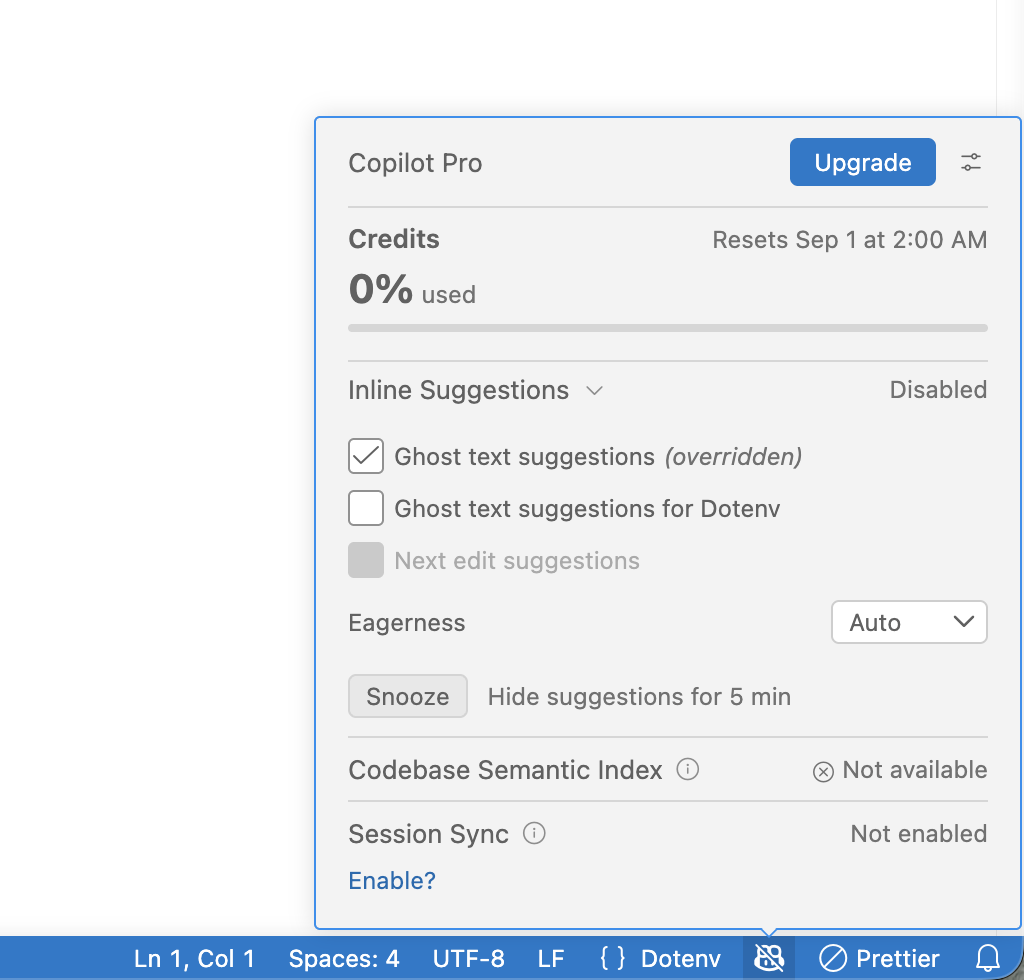Uncheck Ghost text suggestions checkbox
This screenshot has height=980, width=1024.
[366, 456]
